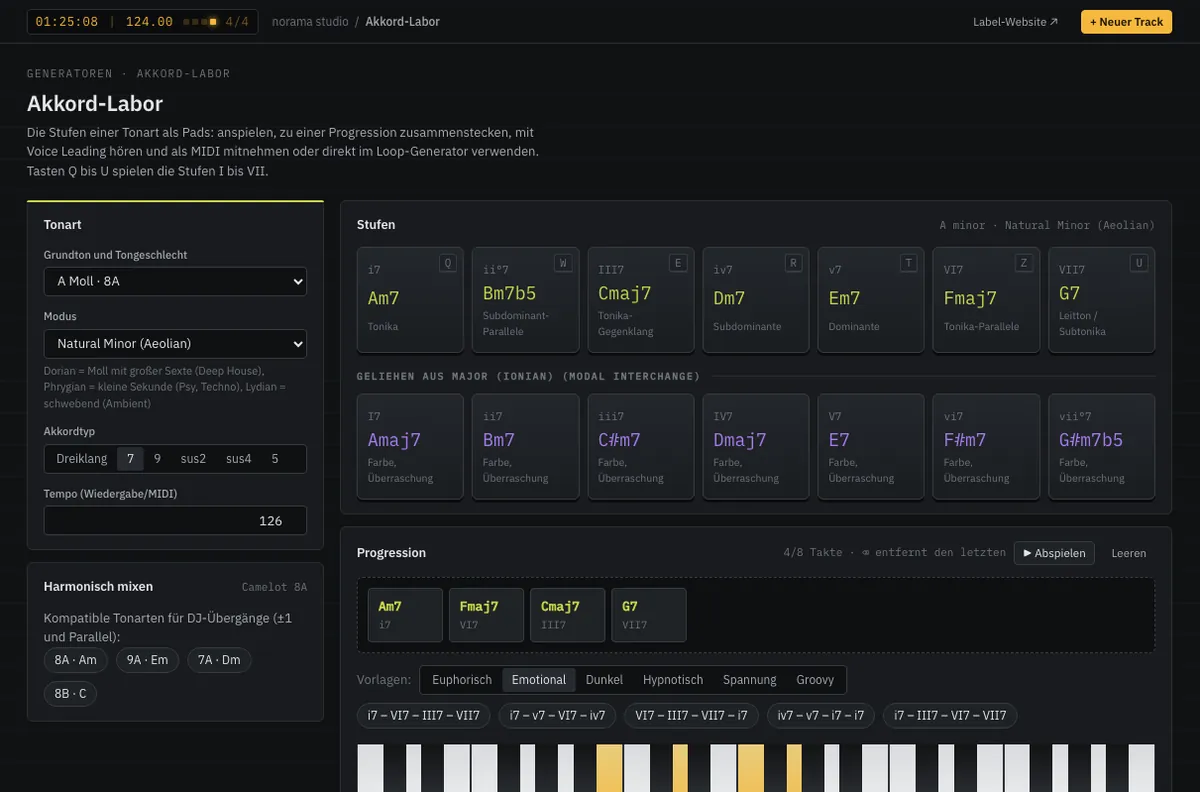
Task: Open the Modus dropdown
Action: click(175, 343)
